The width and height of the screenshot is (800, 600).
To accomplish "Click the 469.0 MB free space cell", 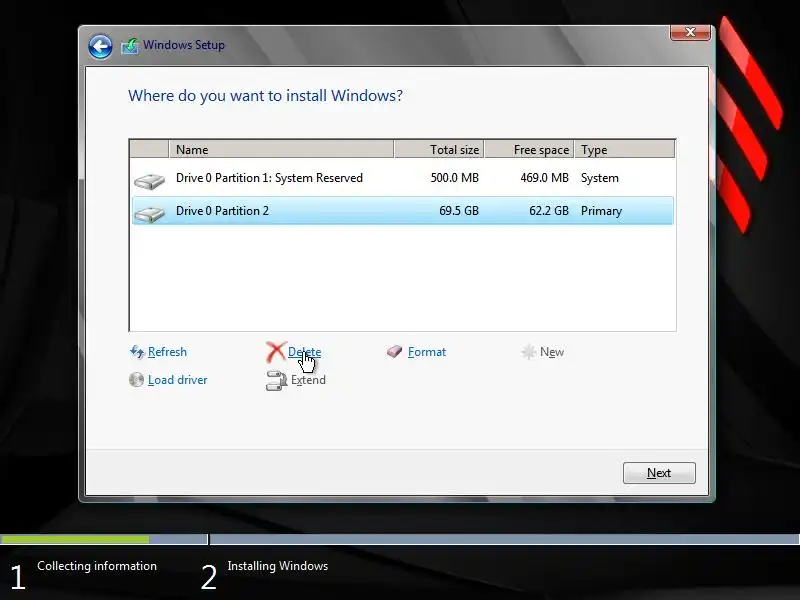I will click(544, 178).
